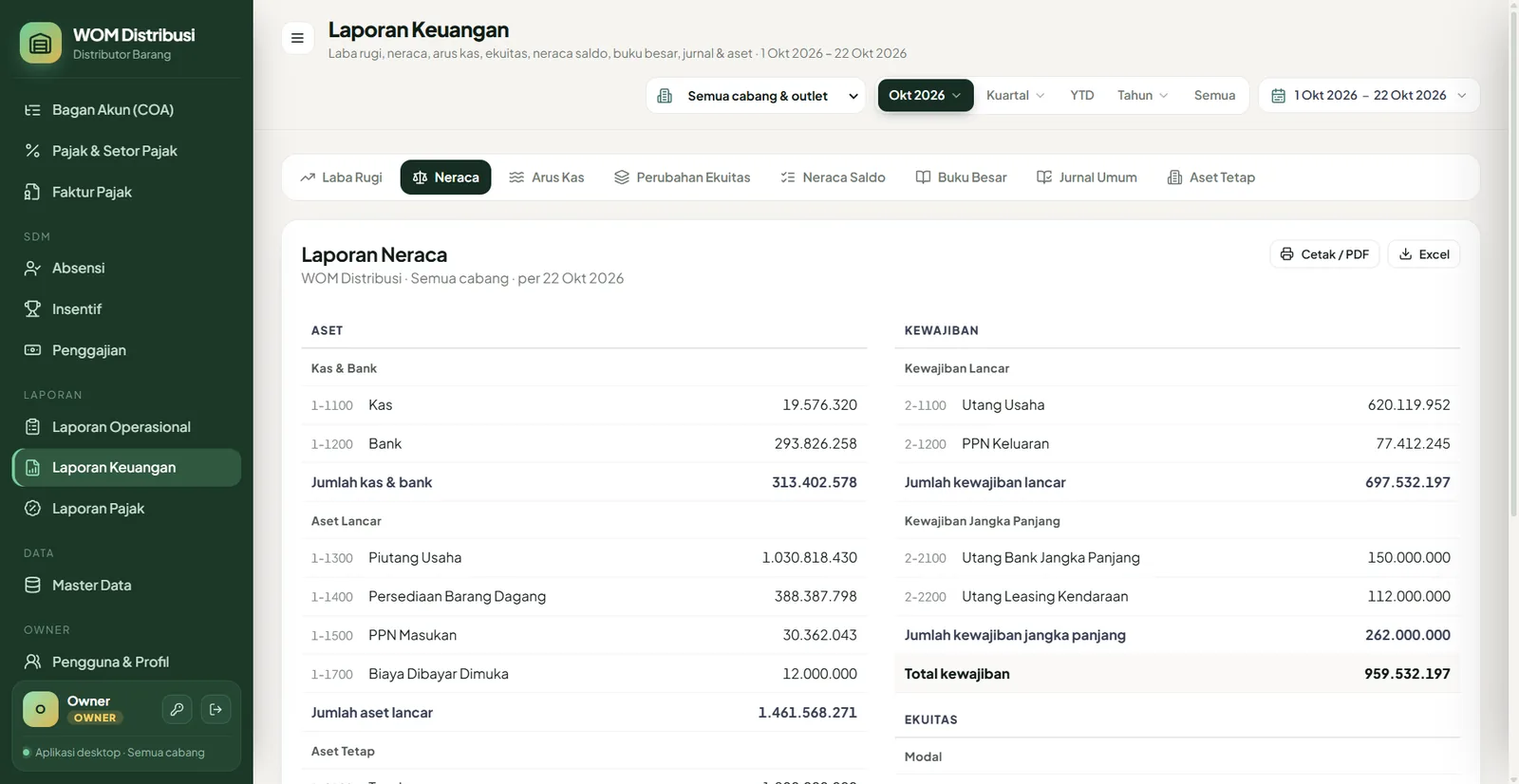
Task: Click the waves icon on Arus Kas tab
Action: coord(516,177)
